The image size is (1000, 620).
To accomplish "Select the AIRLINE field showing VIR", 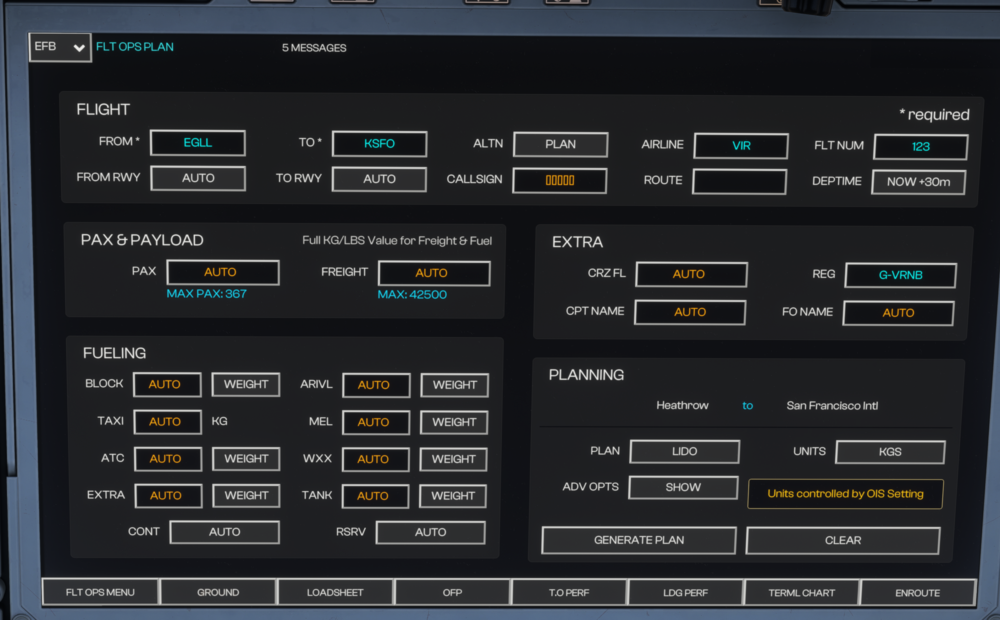I will click(741, 146).
